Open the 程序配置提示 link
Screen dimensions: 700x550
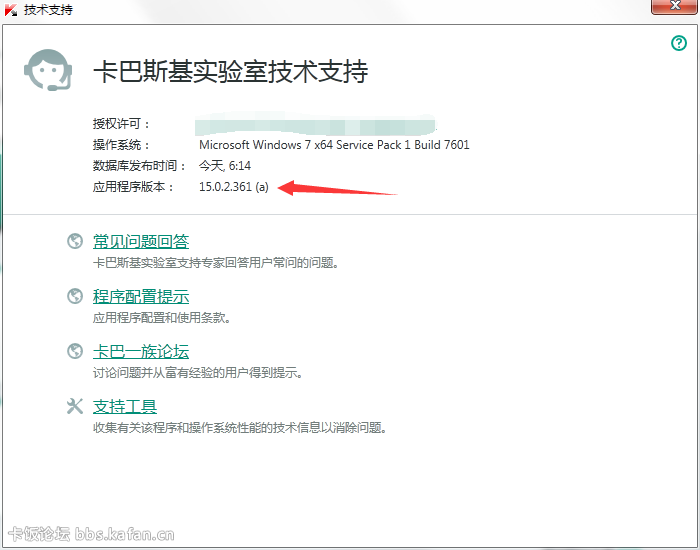point(141,296)
